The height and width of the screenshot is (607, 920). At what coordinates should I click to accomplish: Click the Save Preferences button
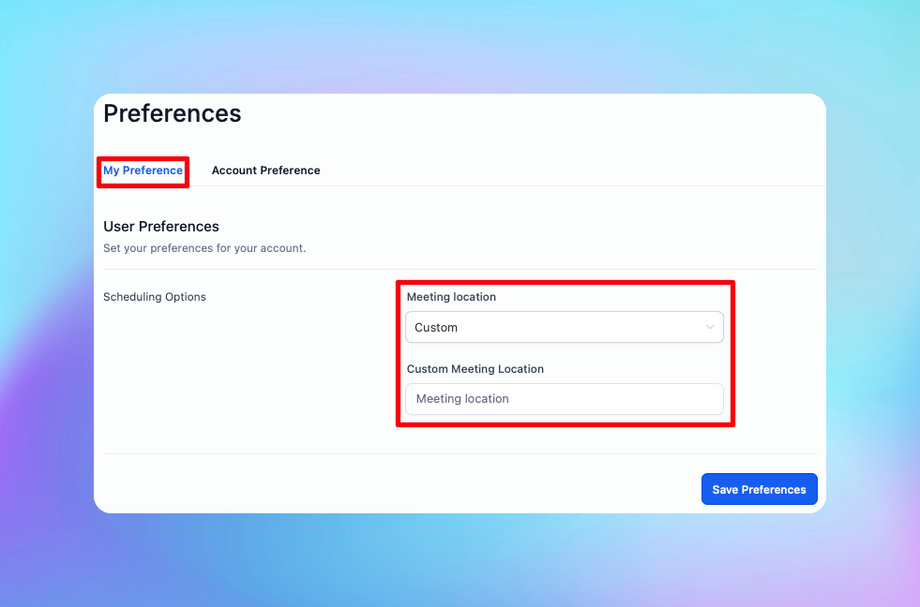tap(759, 489)
